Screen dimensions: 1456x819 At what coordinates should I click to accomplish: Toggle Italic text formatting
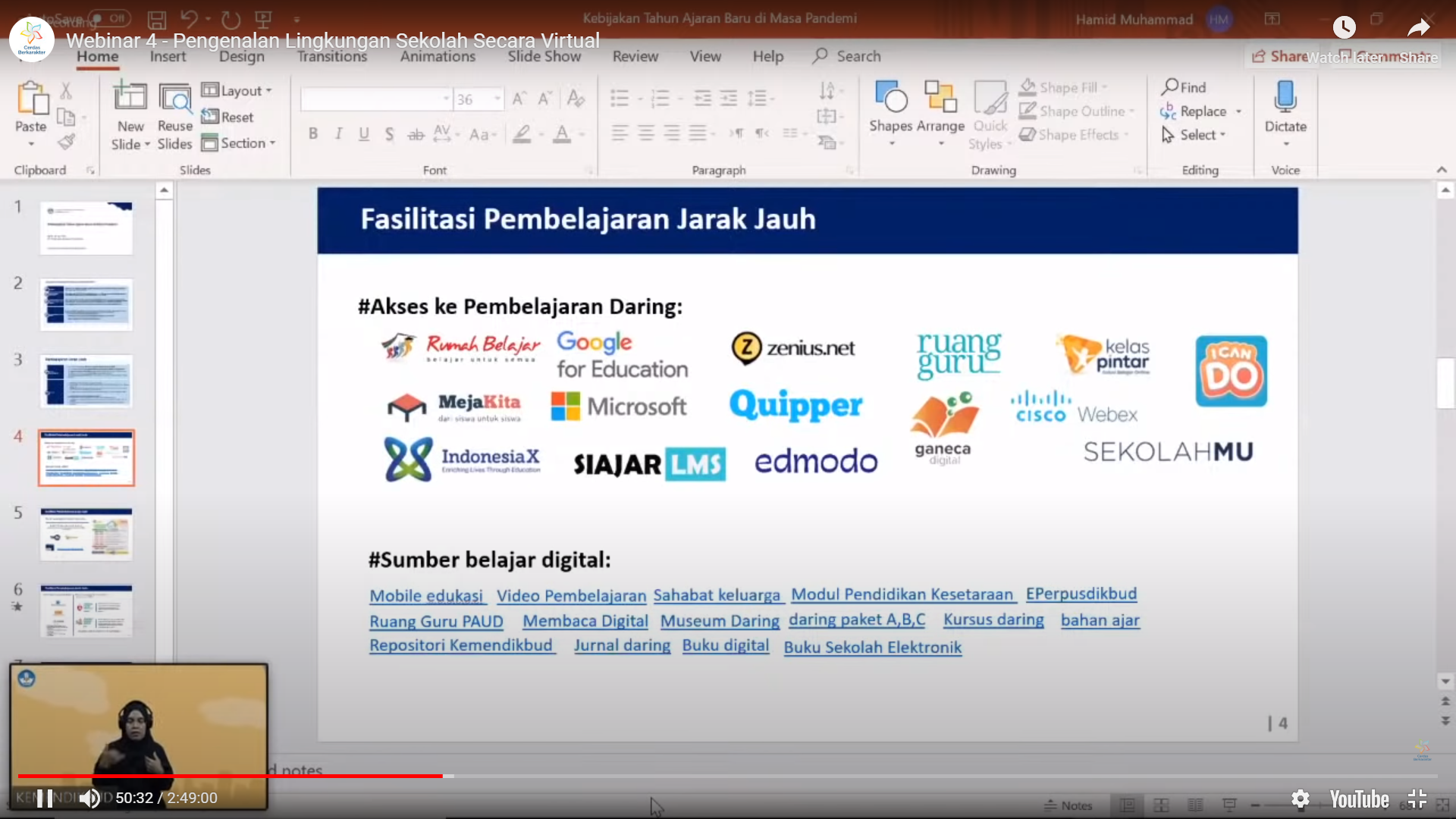[338, 134]
